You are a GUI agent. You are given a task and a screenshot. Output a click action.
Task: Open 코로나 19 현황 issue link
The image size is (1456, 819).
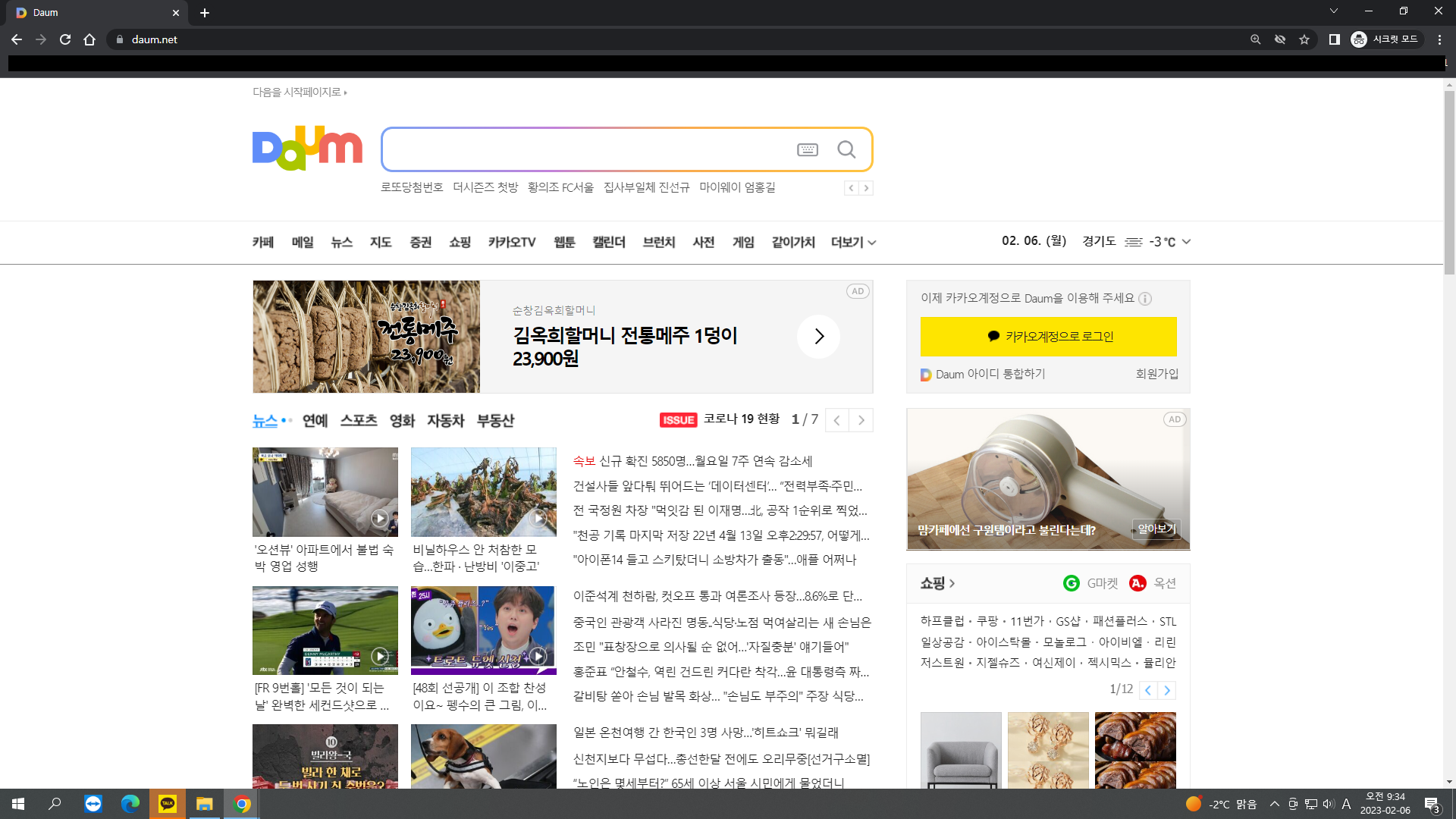tap(742, 419)
